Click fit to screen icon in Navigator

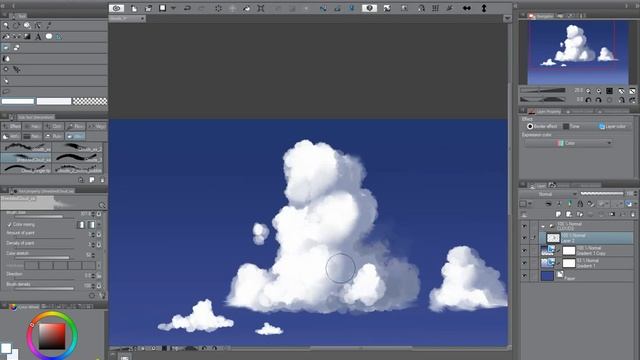click(621, 91)
